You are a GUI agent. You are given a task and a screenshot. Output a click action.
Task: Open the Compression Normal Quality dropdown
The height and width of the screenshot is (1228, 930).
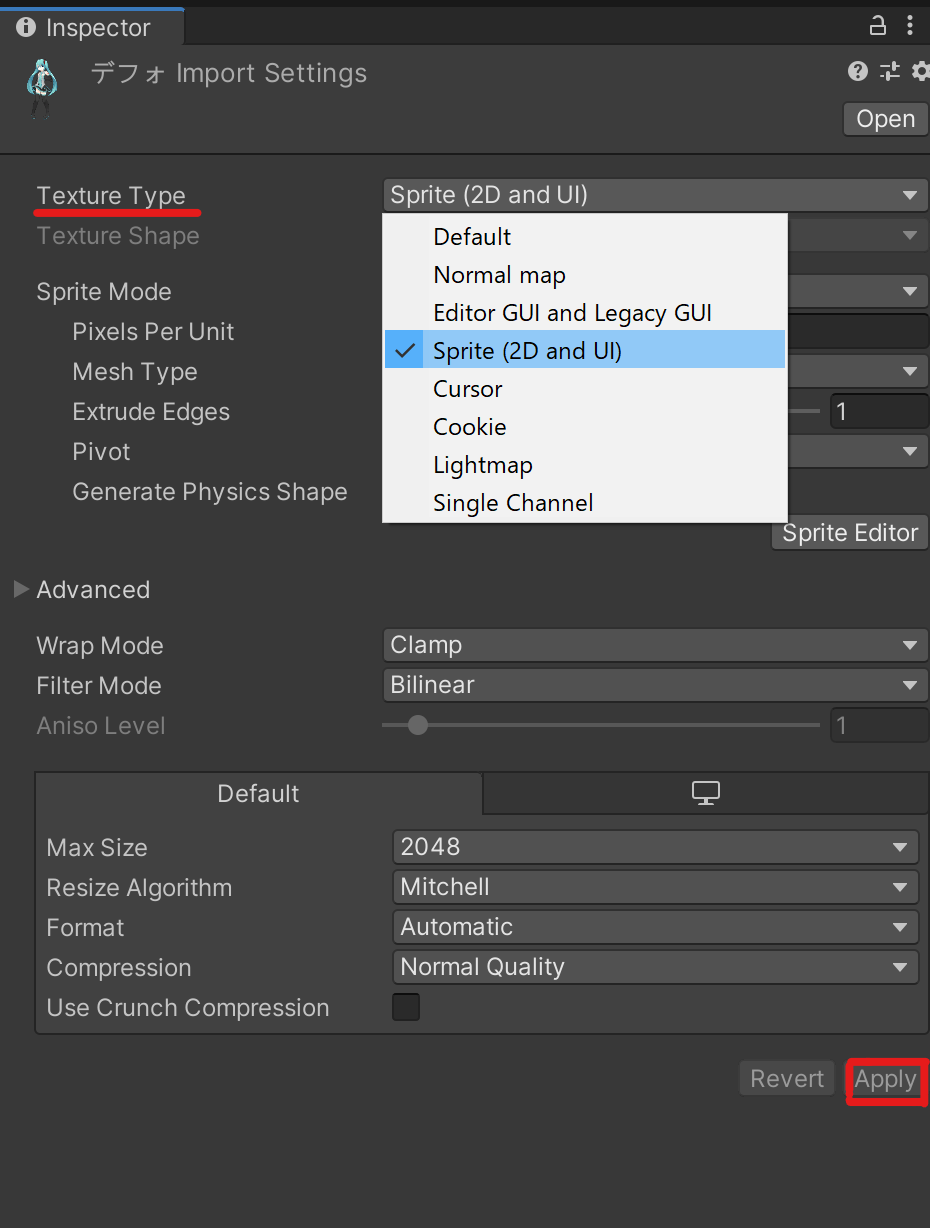[x=655, y=967]
